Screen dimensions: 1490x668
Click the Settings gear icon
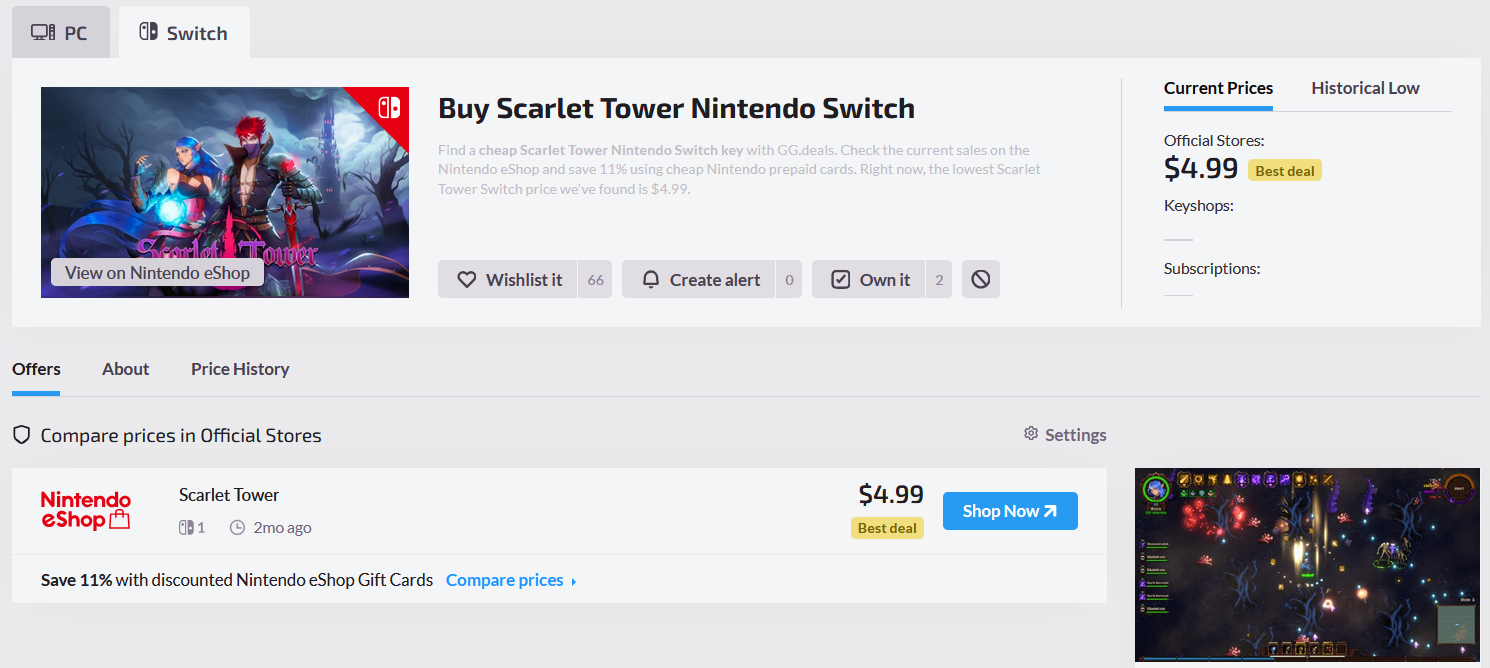[1031, 434]
